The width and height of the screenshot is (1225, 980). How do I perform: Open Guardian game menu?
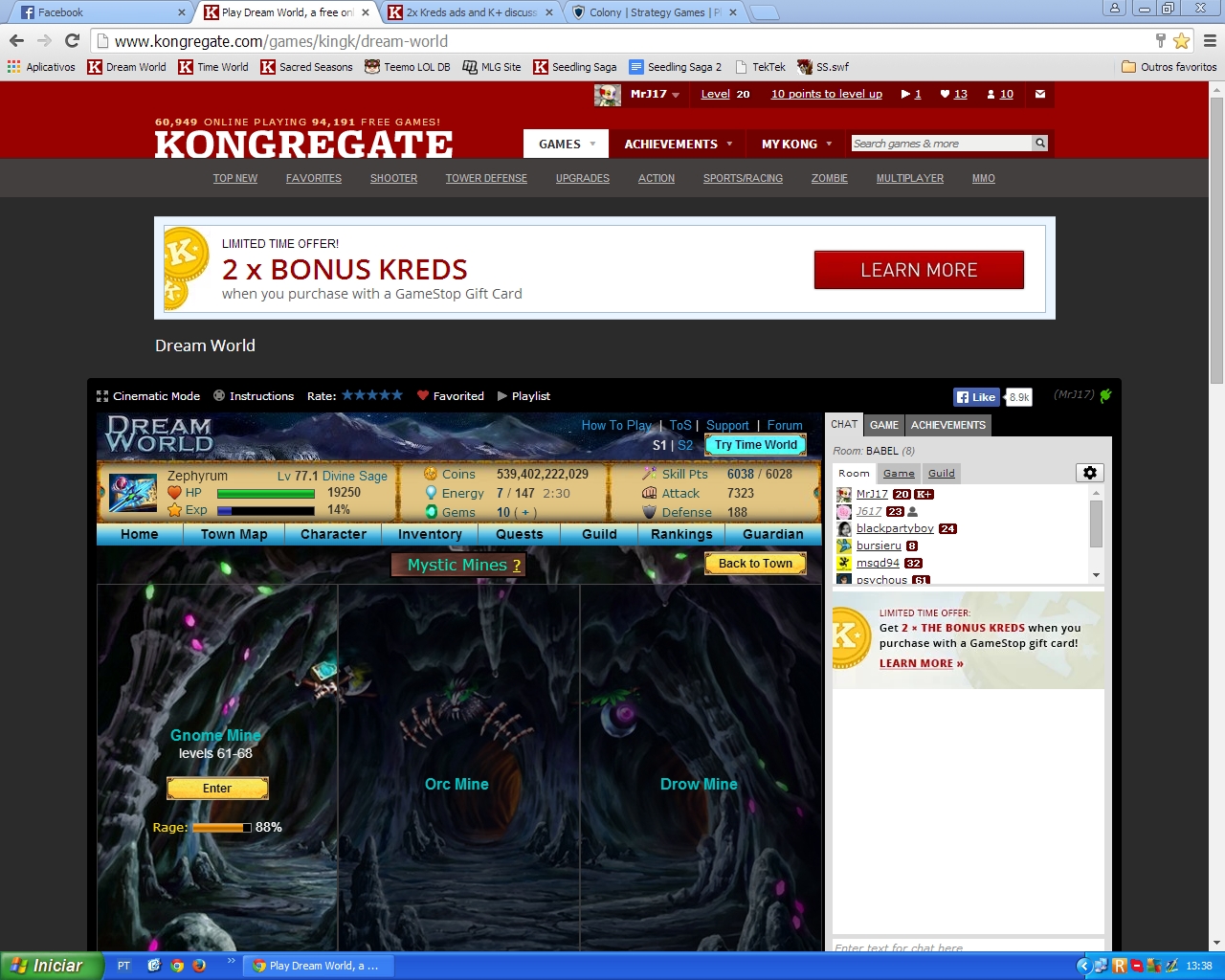(773, 534)
